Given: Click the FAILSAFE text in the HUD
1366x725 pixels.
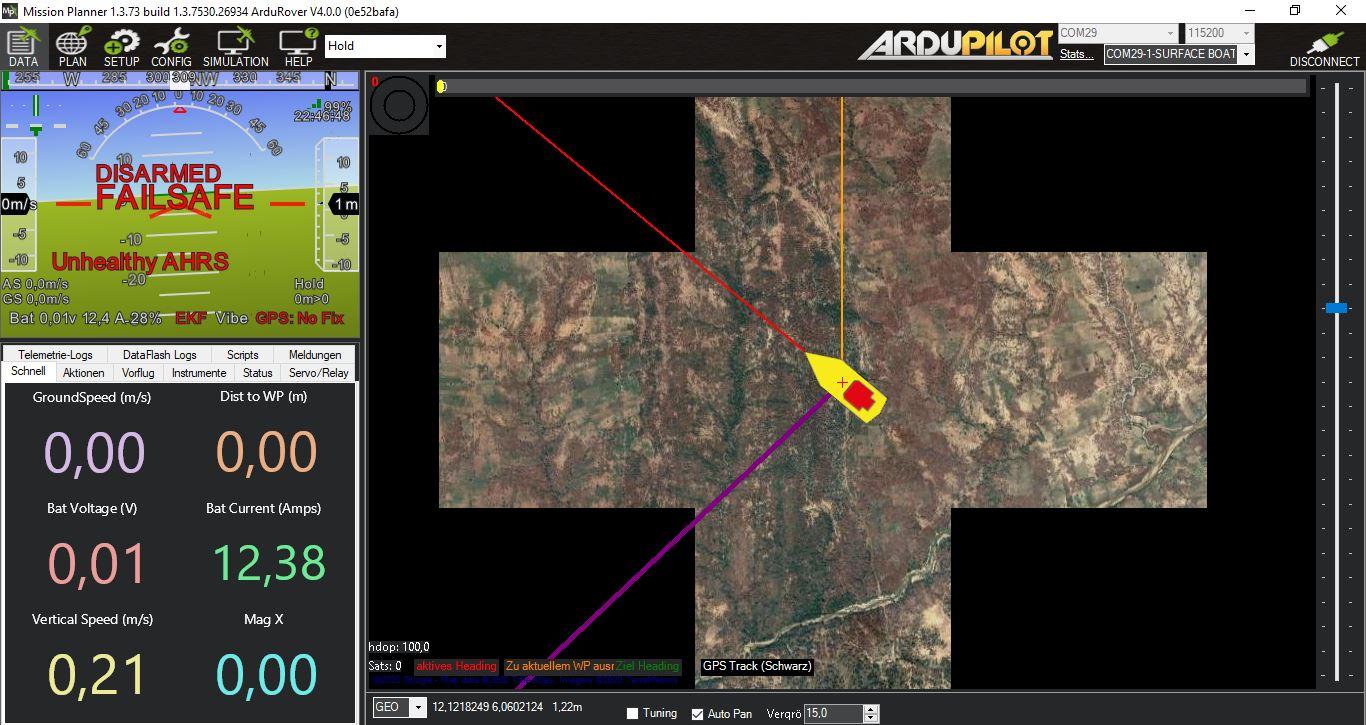Looking at the screenshot, I should click(175, 197).
